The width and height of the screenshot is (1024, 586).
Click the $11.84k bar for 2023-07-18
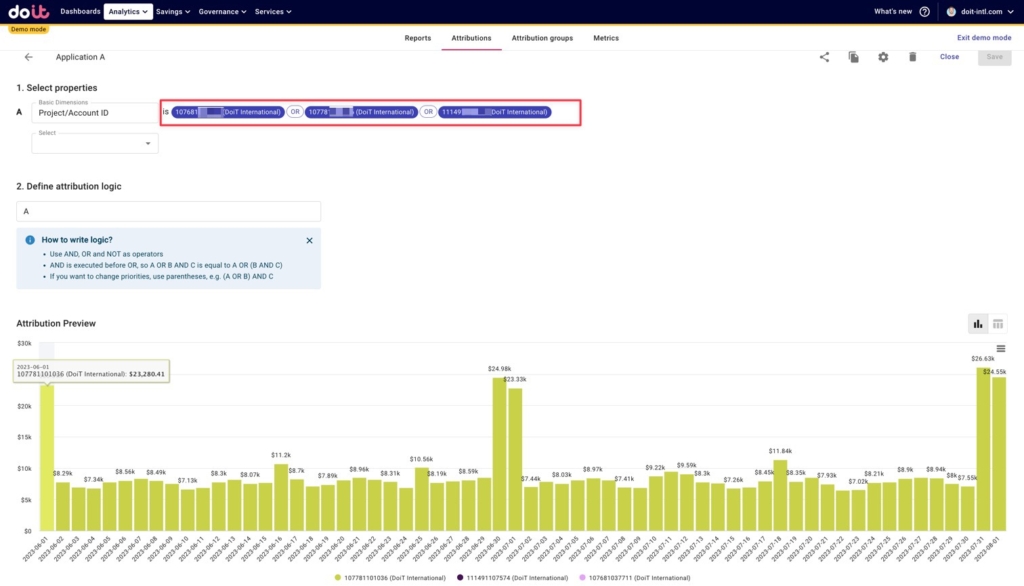[780, 495]
